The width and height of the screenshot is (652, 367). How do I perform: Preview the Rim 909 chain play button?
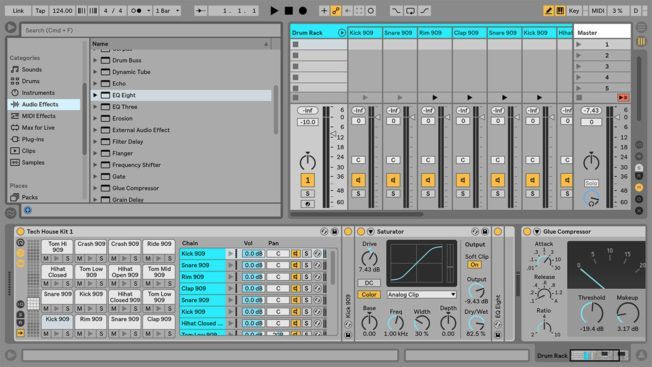click(230, 277)
